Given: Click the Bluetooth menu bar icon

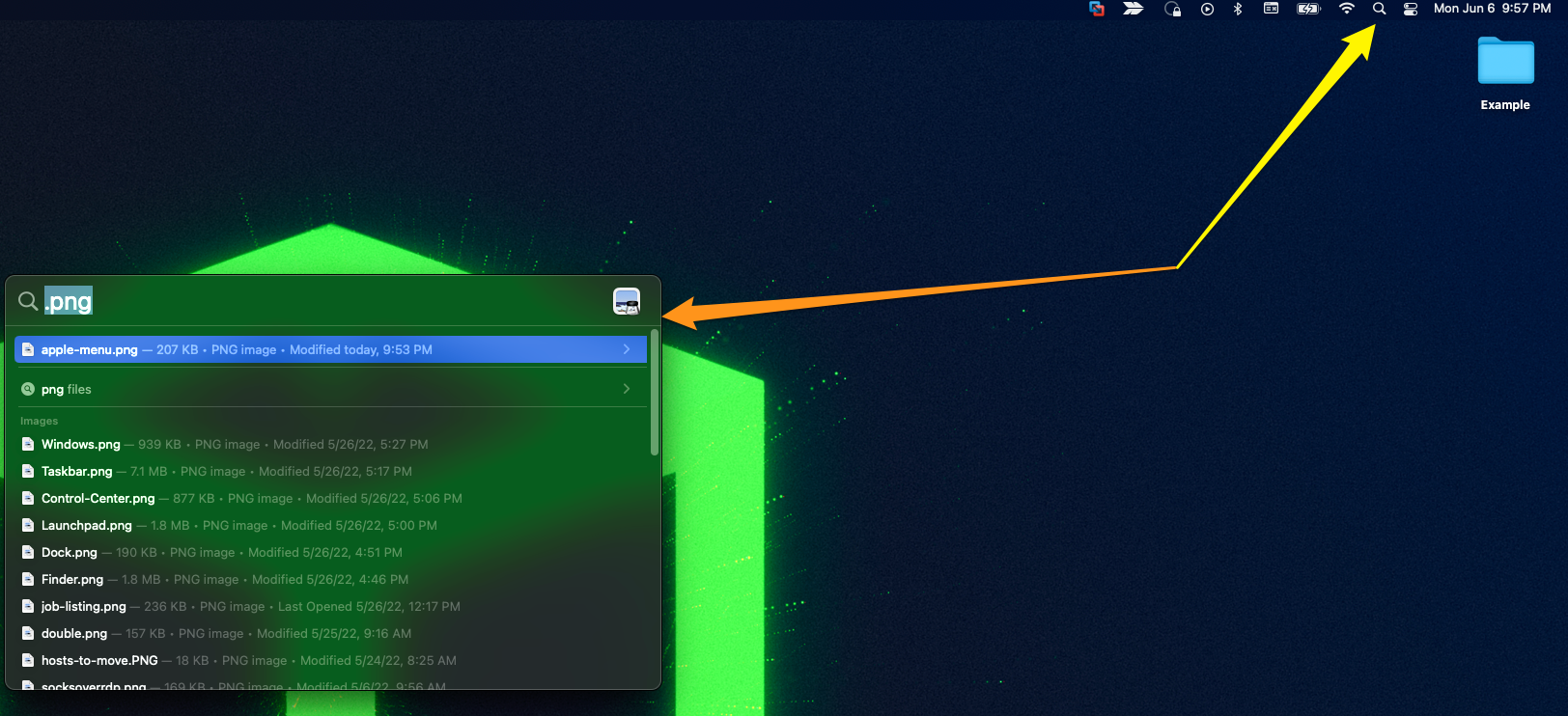Looking at the screenshot, I should [1238, 9].
